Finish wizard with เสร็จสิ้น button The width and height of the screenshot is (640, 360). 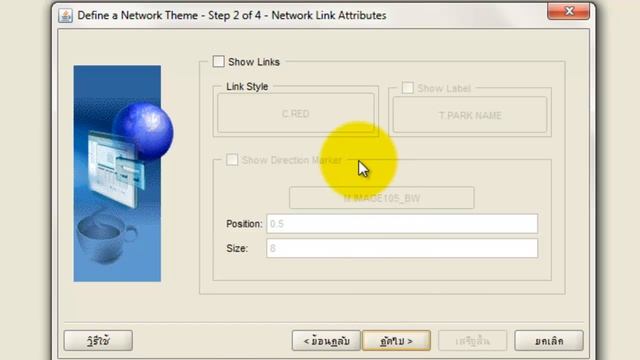pos(473,340)
